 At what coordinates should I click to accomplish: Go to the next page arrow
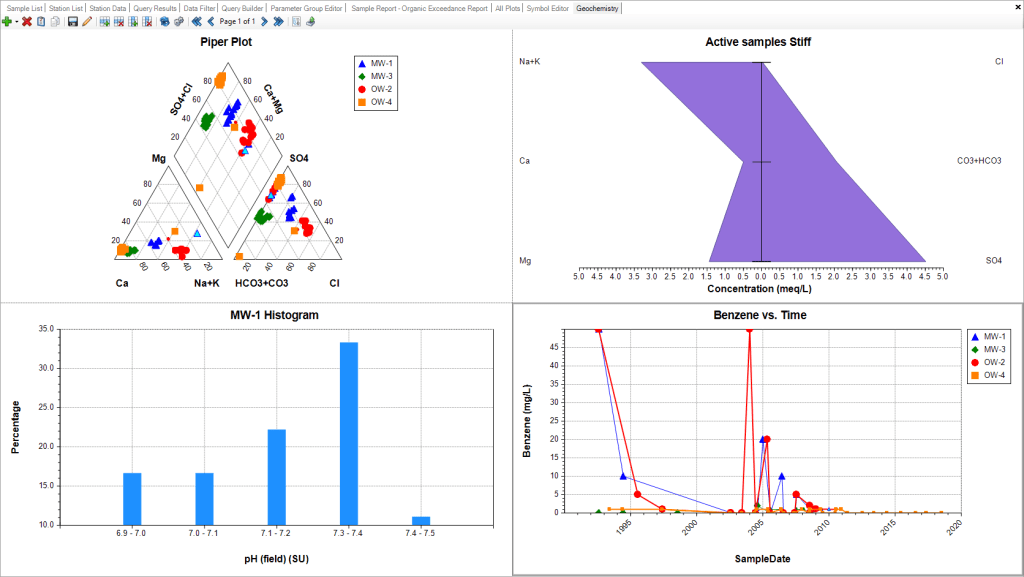click(263, 21)
